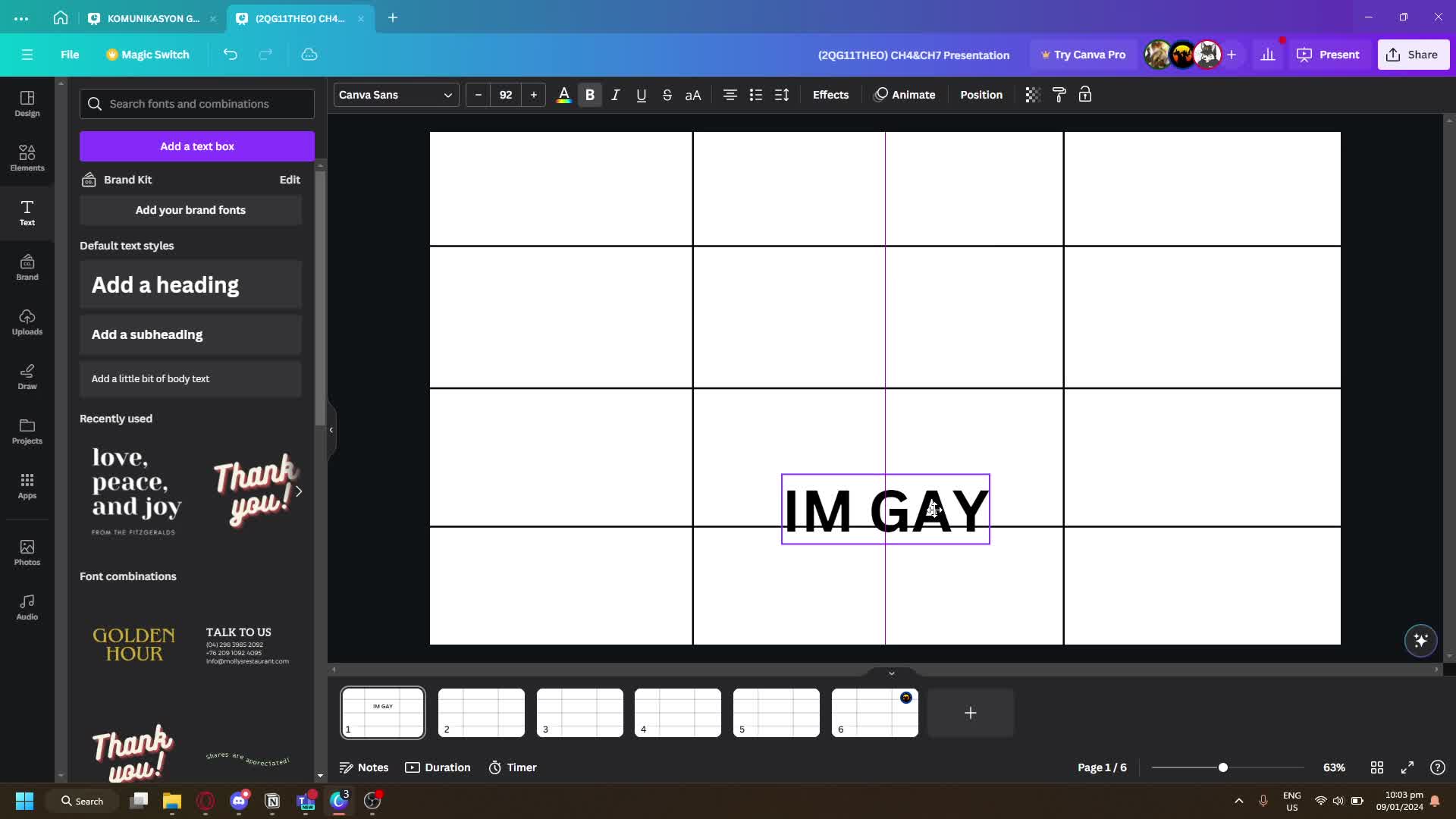
Task: Toggle italic formatting
Action: [616, 95]
